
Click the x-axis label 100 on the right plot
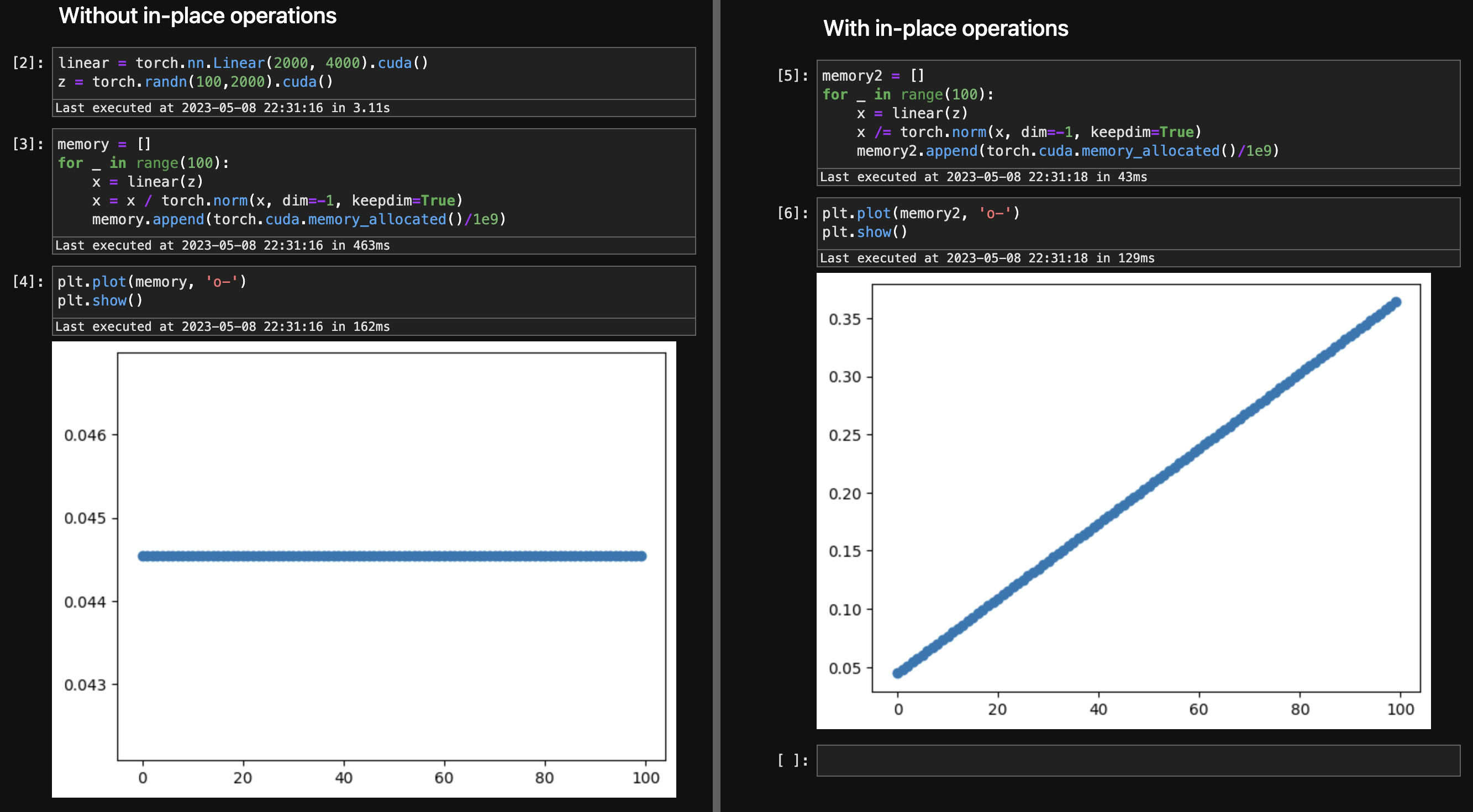1401,710
